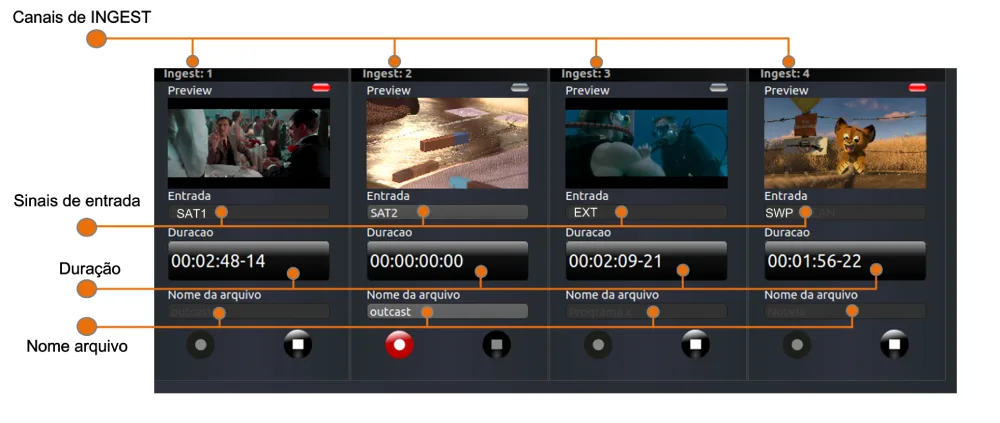Open the SAT2 input selector on Ingest 2

(x=448, y=212)
